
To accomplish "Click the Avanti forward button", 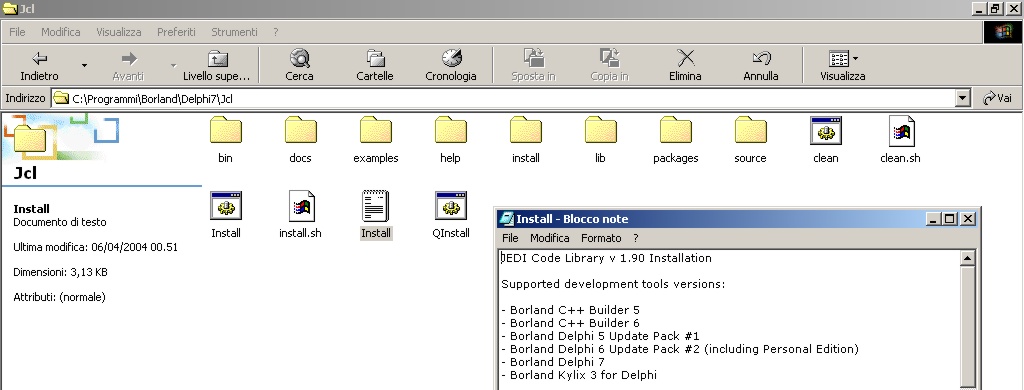I will pos(128,65).
